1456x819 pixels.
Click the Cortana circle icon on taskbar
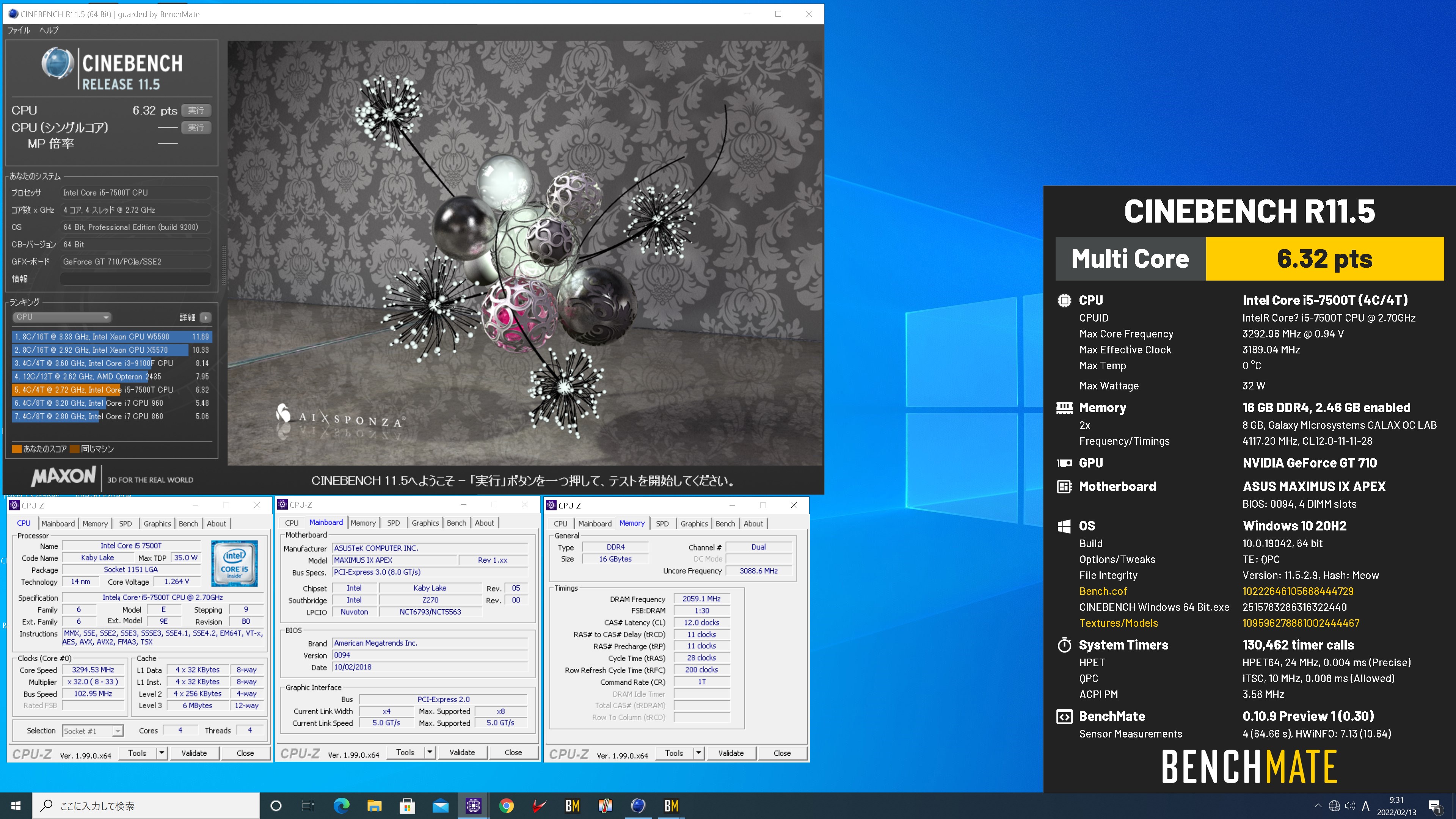point(276,805)
